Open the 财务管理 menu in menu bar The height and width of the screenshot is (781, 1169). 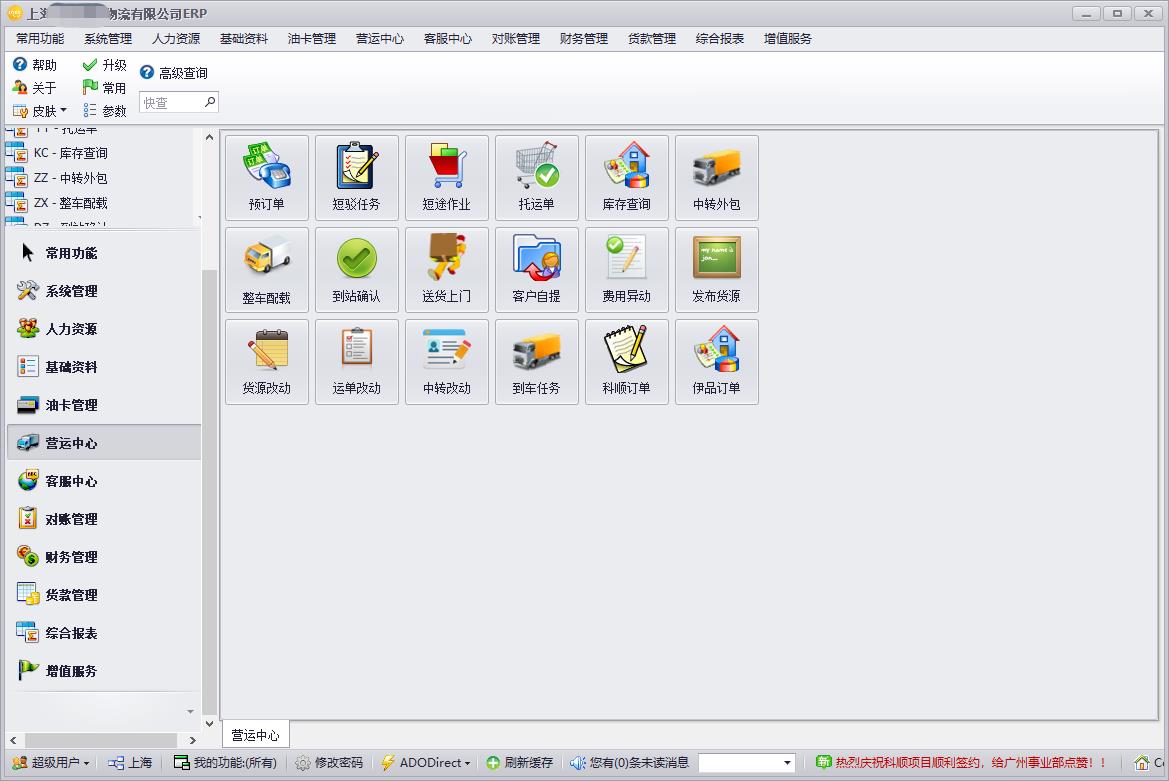click(x=583, y=39)
